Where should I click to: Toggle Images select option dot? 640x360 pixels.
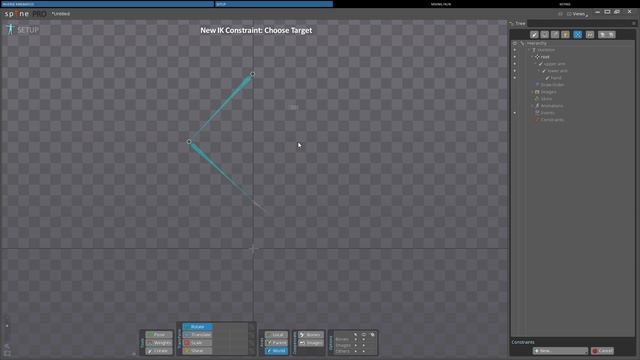click(x=356, y=345)
